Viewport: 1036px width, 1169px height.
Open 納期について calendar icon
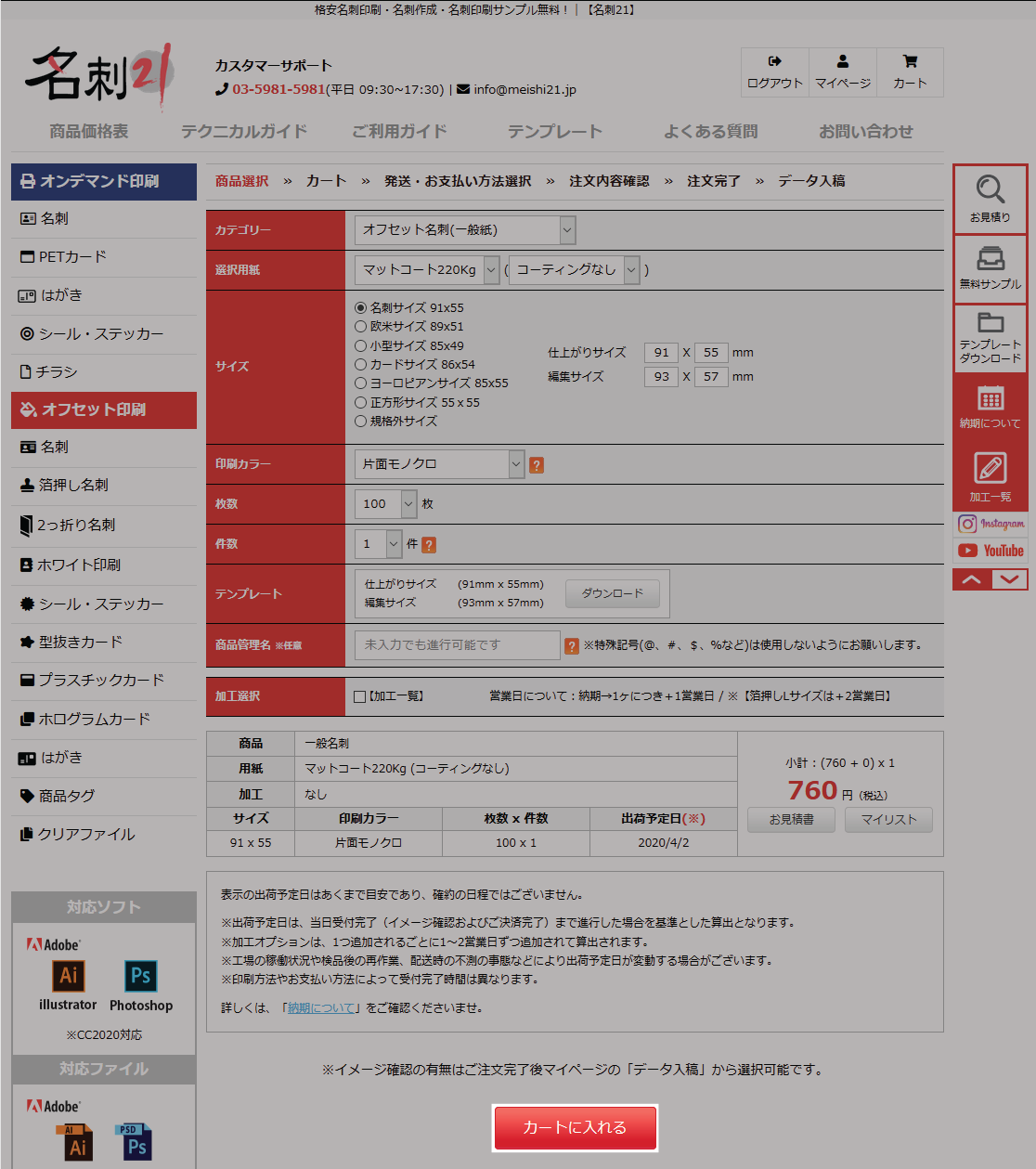pos(991,398)
